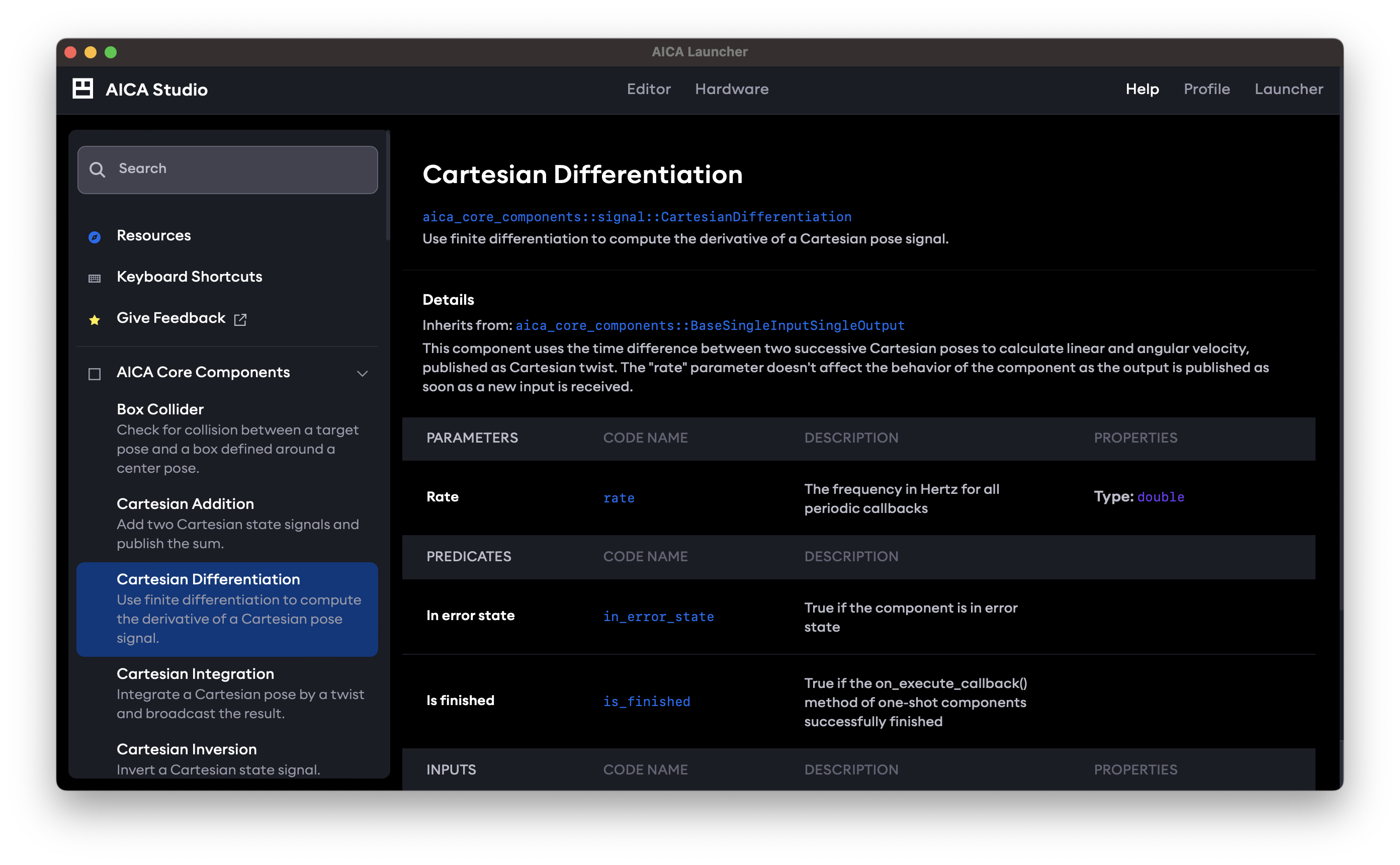Click the AICA Studio logo icon
The height and width of the screenshot is (865, 1400).
[82, 89]
